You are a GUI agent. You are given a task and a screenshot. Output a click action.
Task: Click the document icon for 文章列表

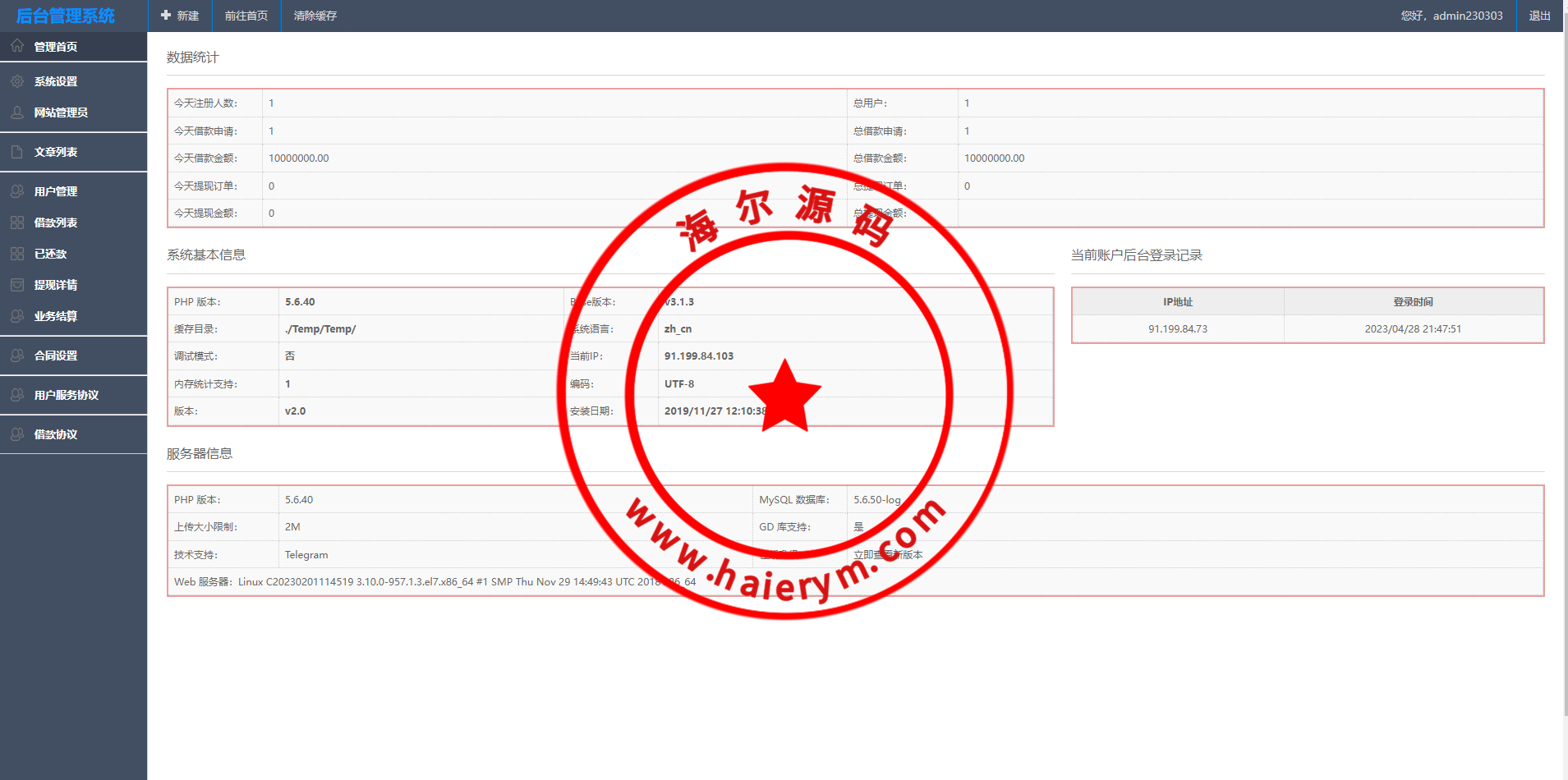pyautogui.click(x=17, y=152)
